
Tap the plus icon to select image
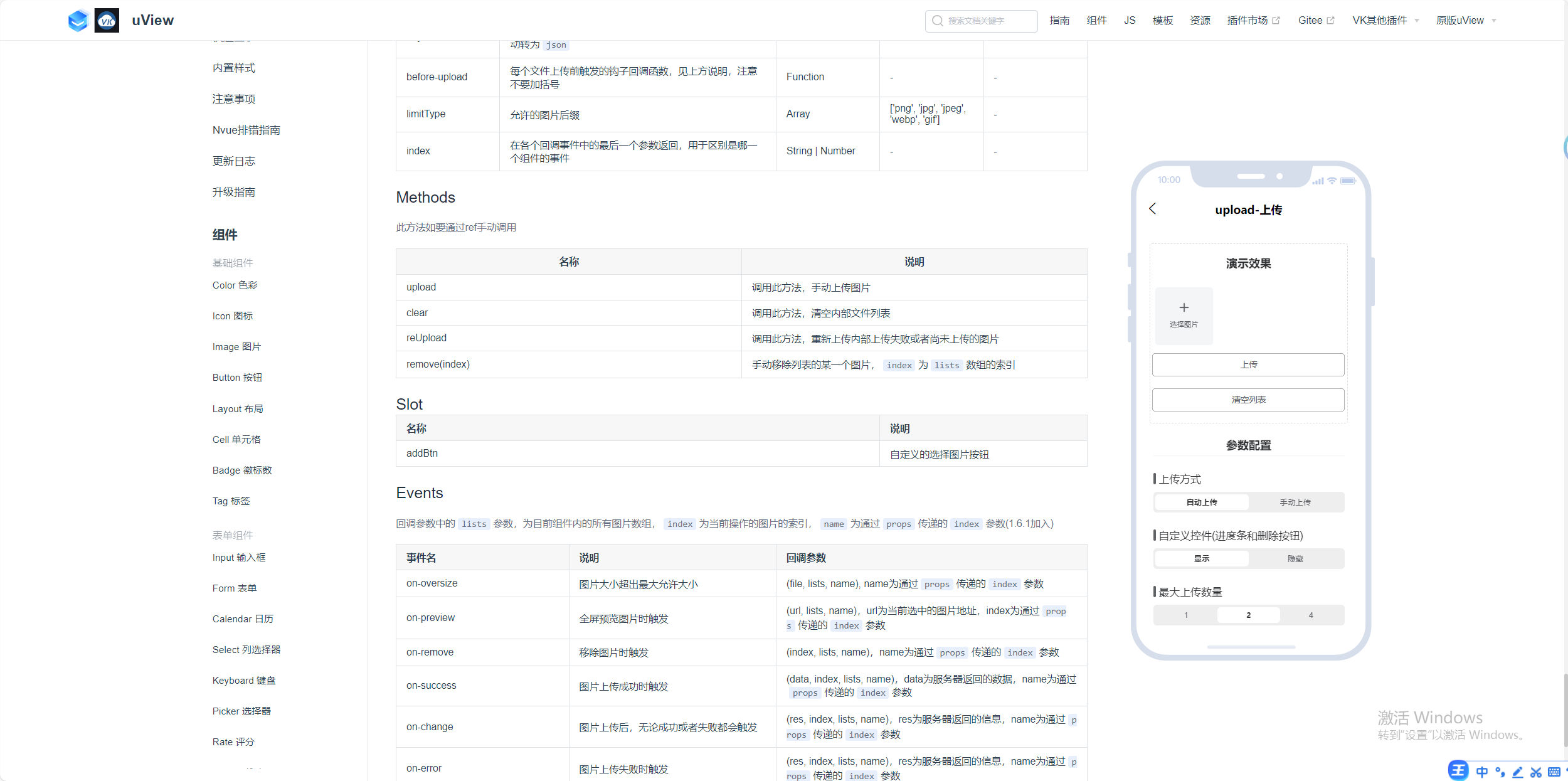tap(1184, 308)
